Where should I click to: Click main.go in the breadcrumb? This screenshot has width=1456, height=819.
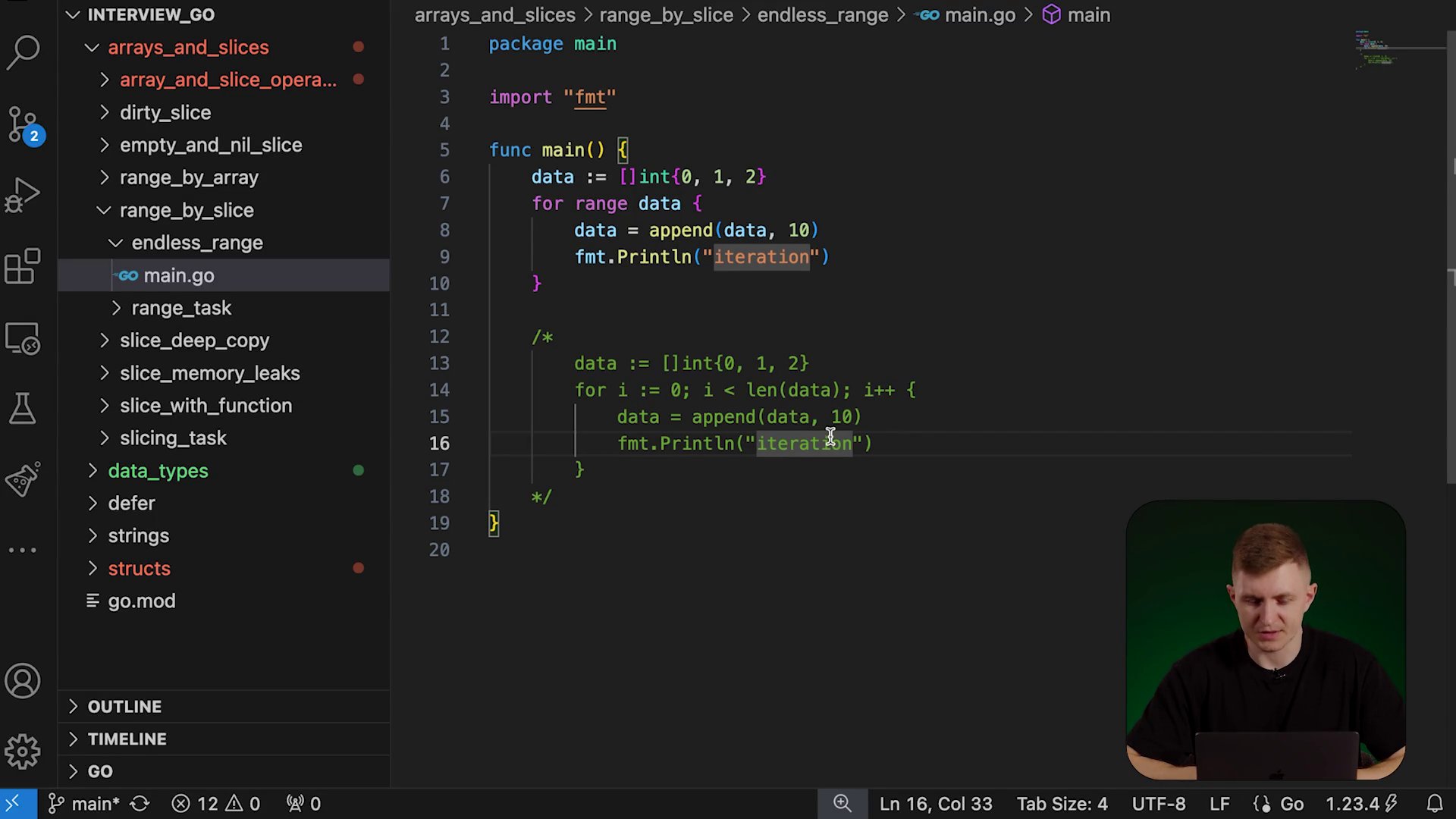click(x=980, y=15)
